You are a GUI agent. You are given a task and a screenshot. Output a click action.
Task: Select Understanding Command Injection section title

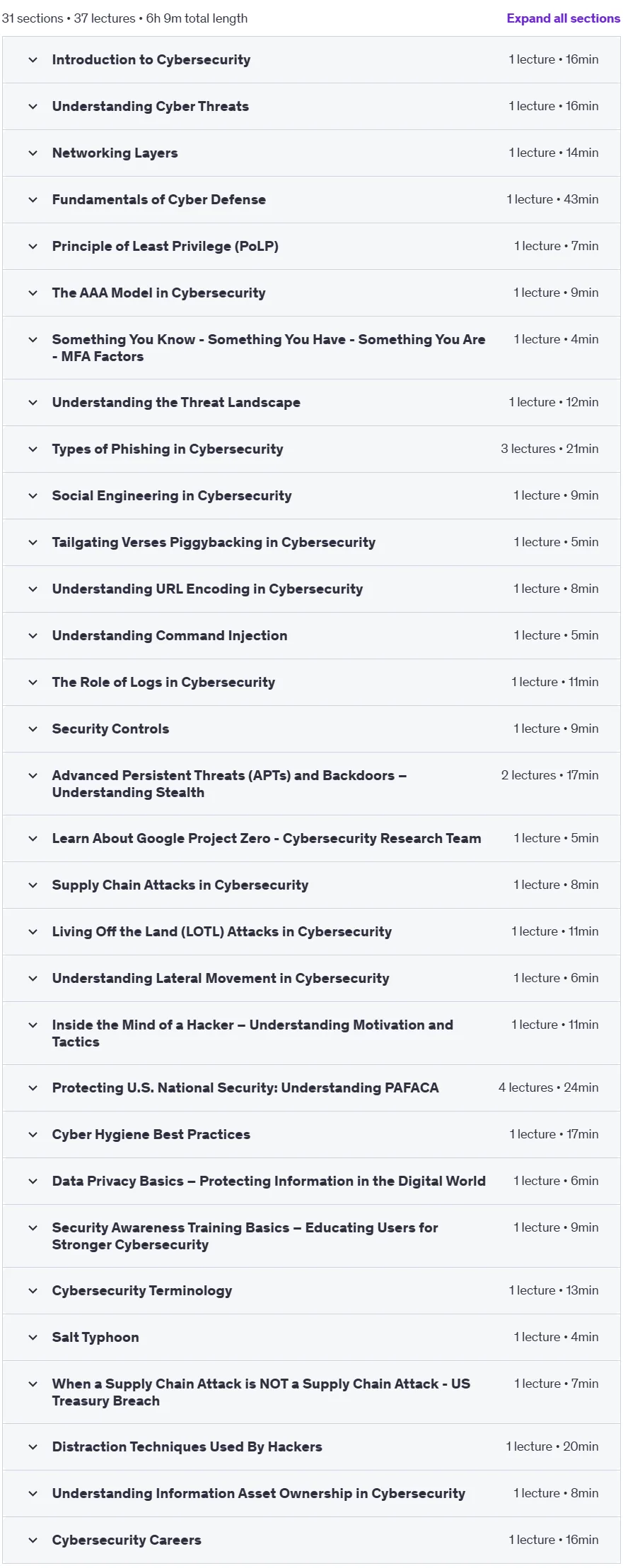[x=170, y=636]
